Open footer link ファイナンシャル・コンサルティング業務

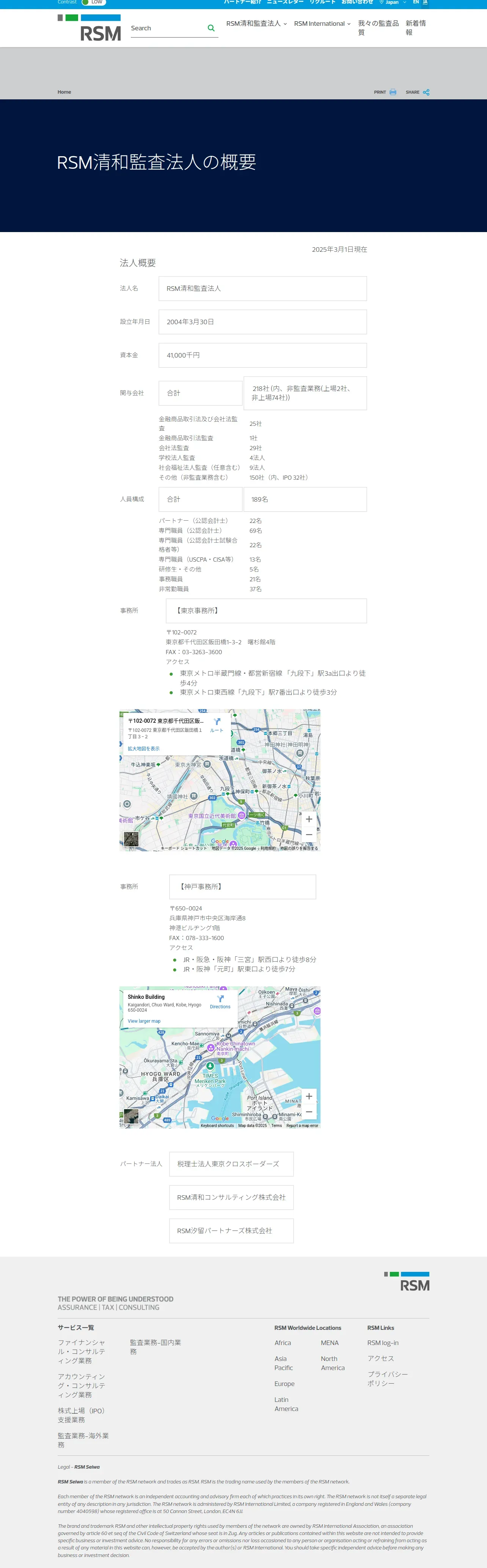tap(82, 1351)
